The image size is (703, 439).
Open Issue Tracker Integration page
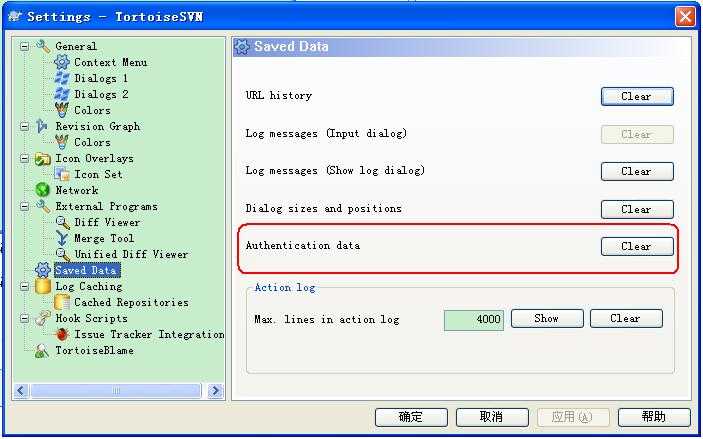pos(149,335)
